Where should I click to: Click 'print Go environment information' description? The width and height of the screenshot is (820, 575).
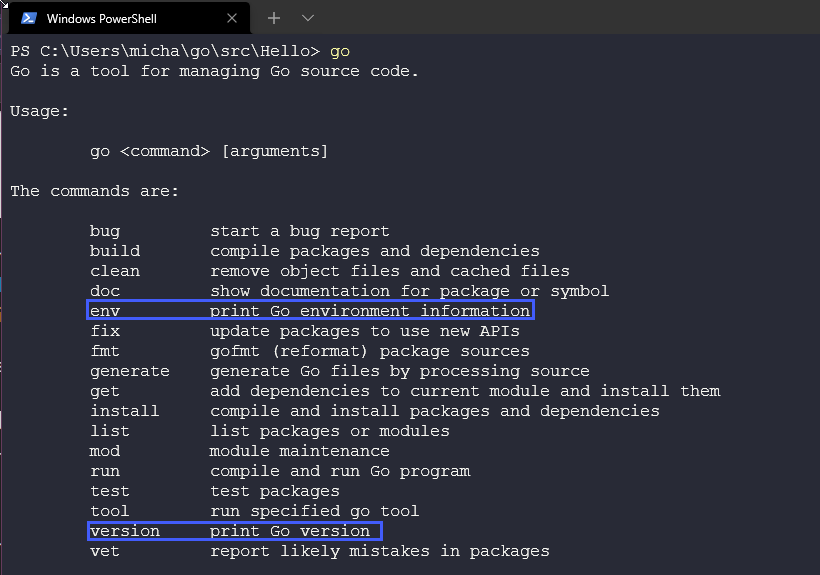tap(369, 311)
